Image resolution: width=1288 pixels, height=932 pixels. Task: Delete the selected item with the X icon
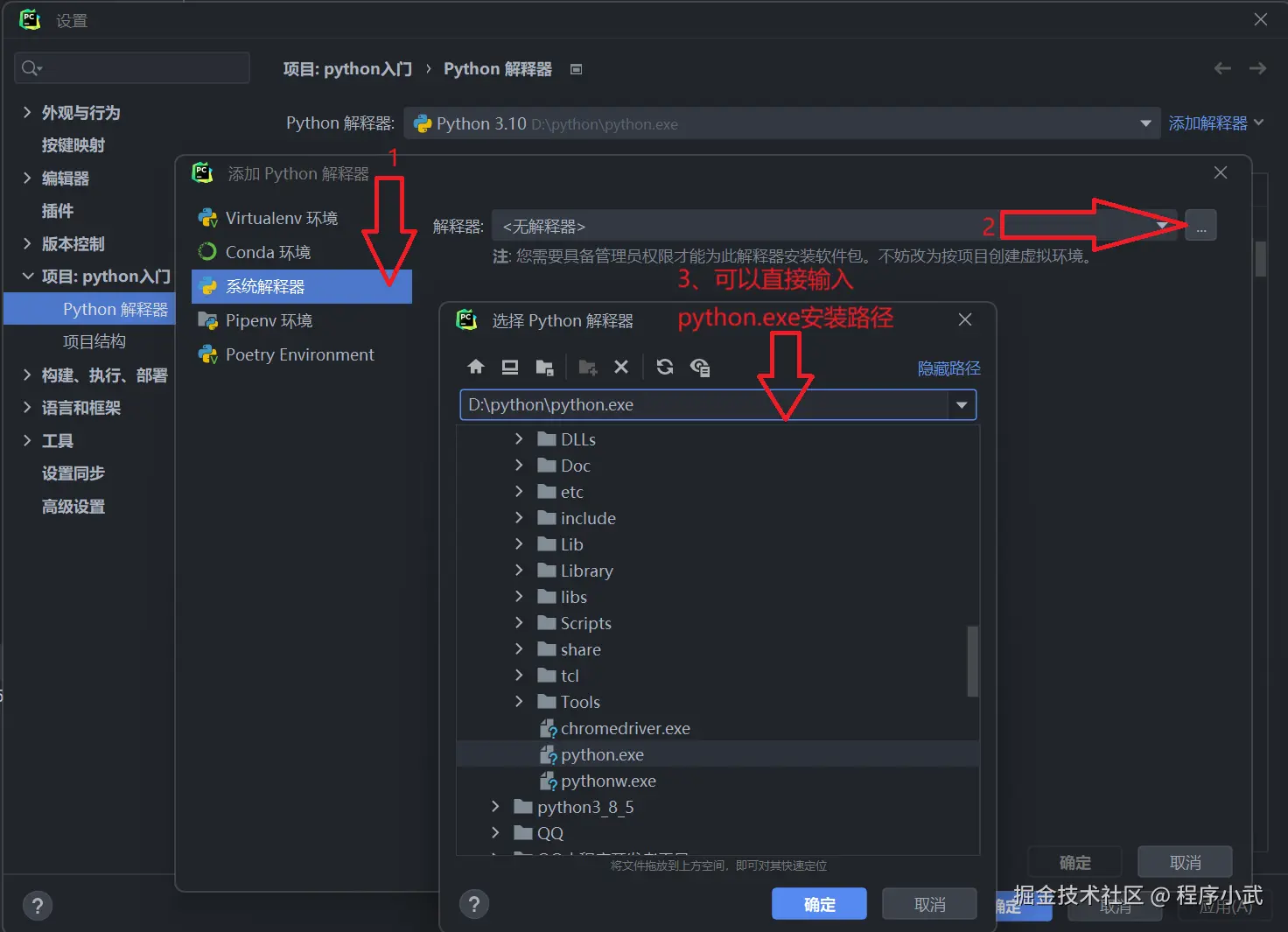coord(621,368)
